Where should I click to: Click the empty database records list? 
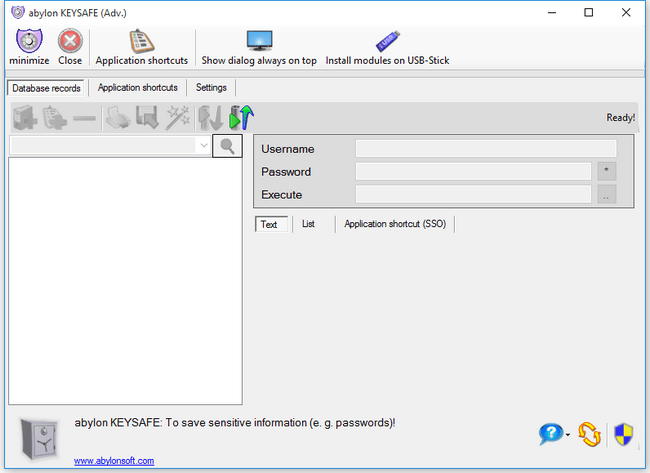pyautogui.click(x=125, y=281)
